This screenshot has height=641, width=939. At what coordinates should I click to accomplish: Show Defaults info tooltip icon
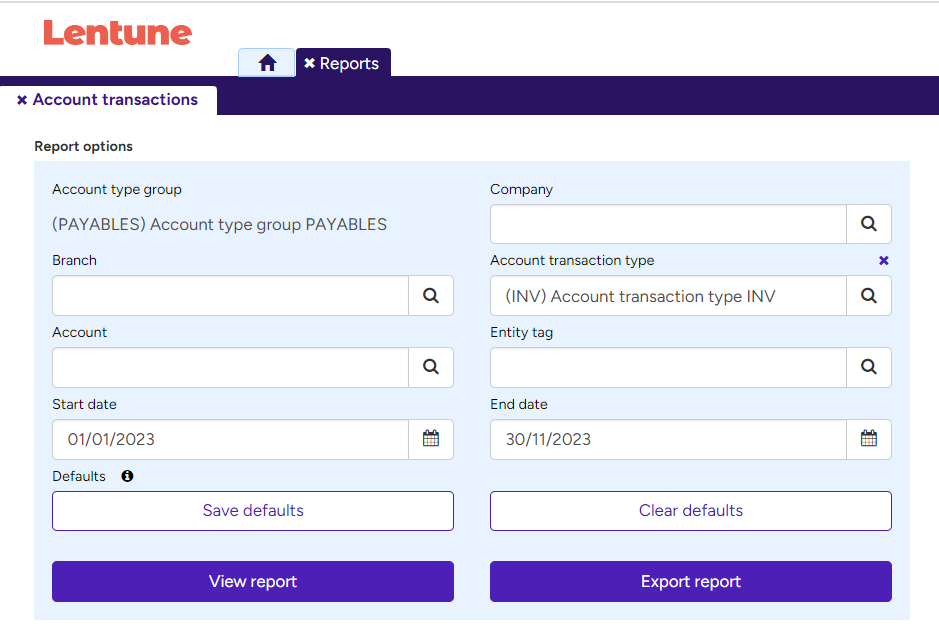(x=127, y=476)
